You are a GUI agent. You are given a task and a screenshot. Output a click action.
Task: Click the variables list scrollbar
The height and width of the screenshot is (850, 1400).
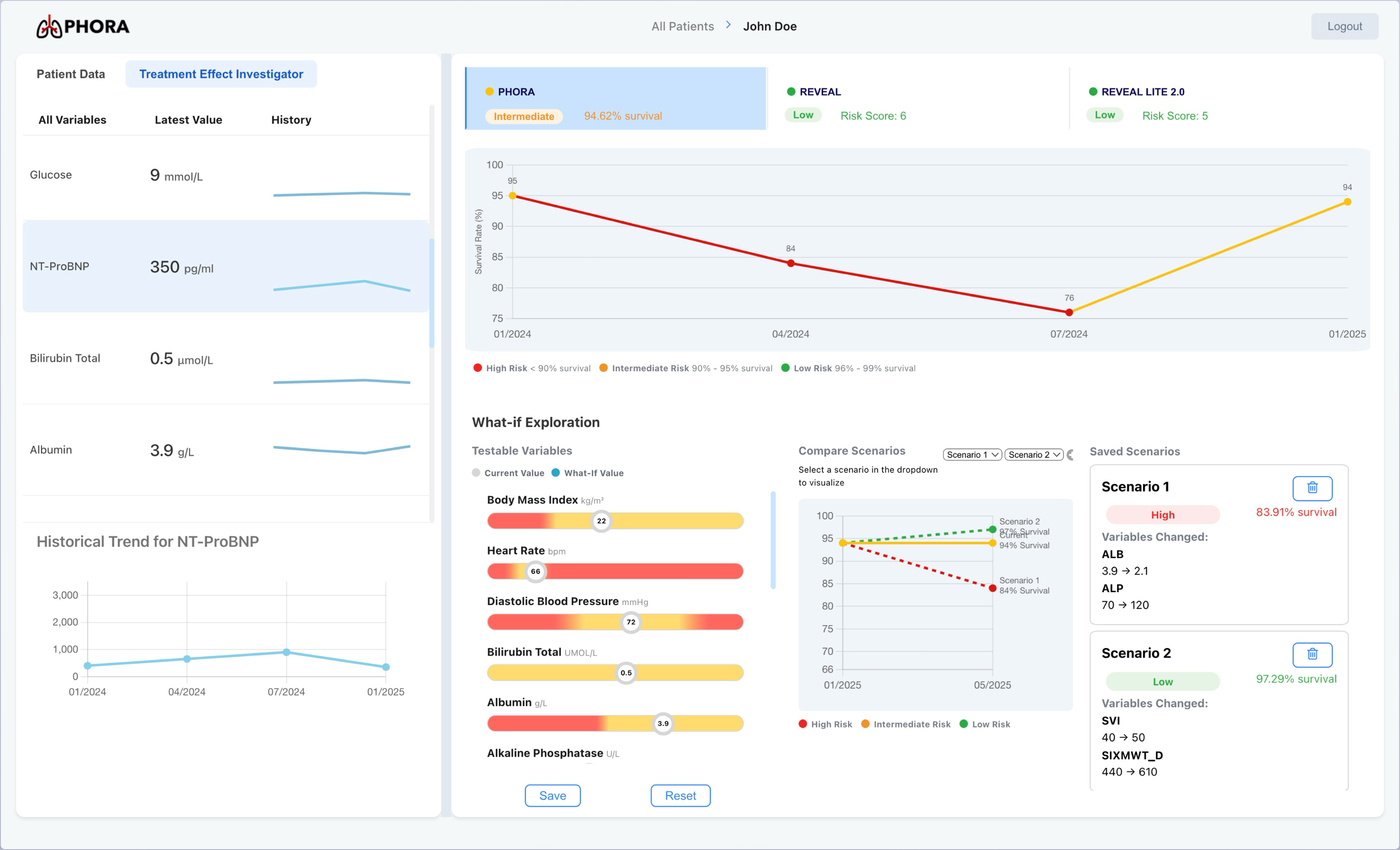(x=432, y=293)
